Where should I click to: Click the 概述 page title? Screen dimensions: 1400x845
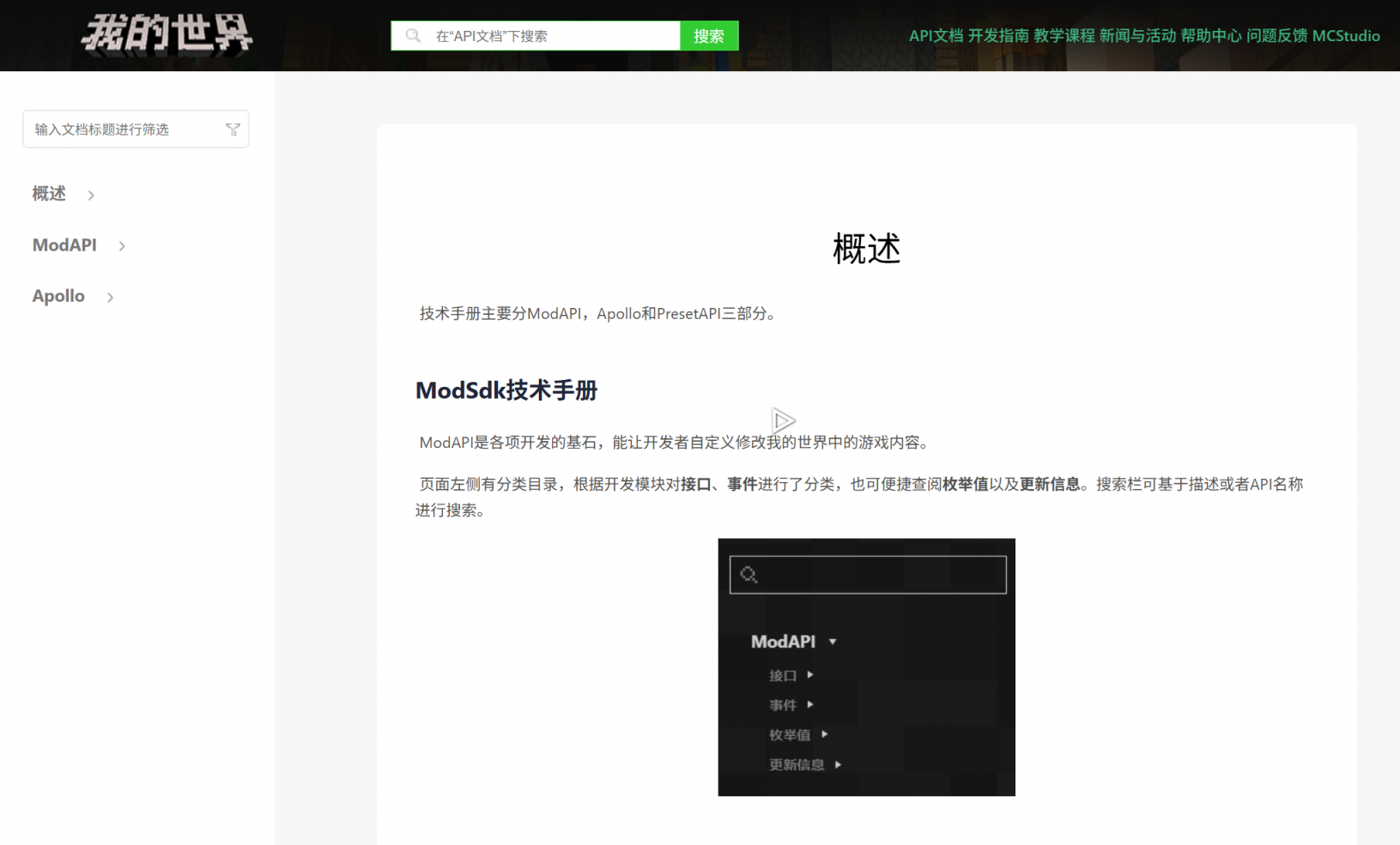click(x=866, y=249)
